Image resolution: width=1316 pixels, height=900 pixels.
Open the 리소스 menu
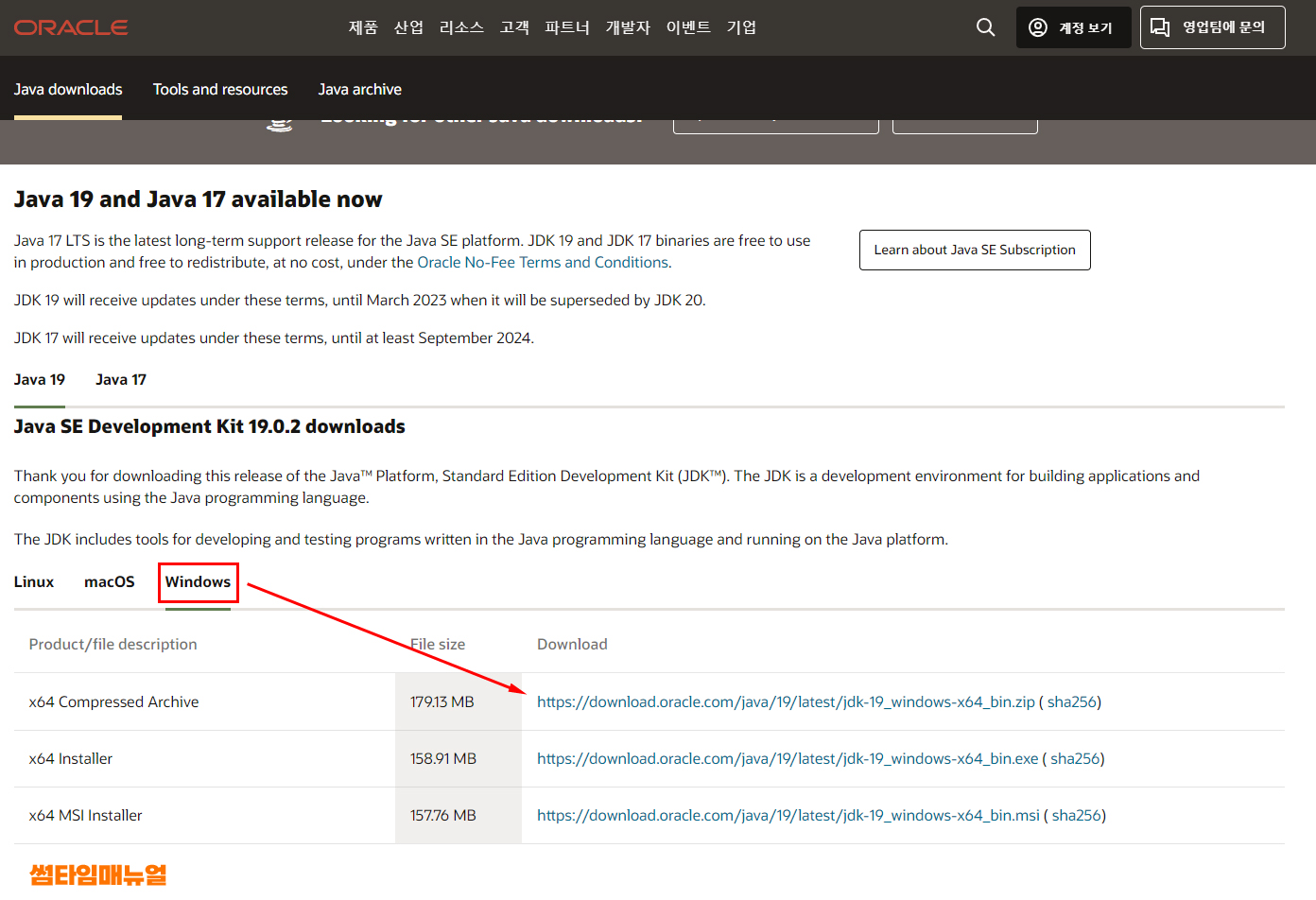pyautogui.click(x=461, y=27)
